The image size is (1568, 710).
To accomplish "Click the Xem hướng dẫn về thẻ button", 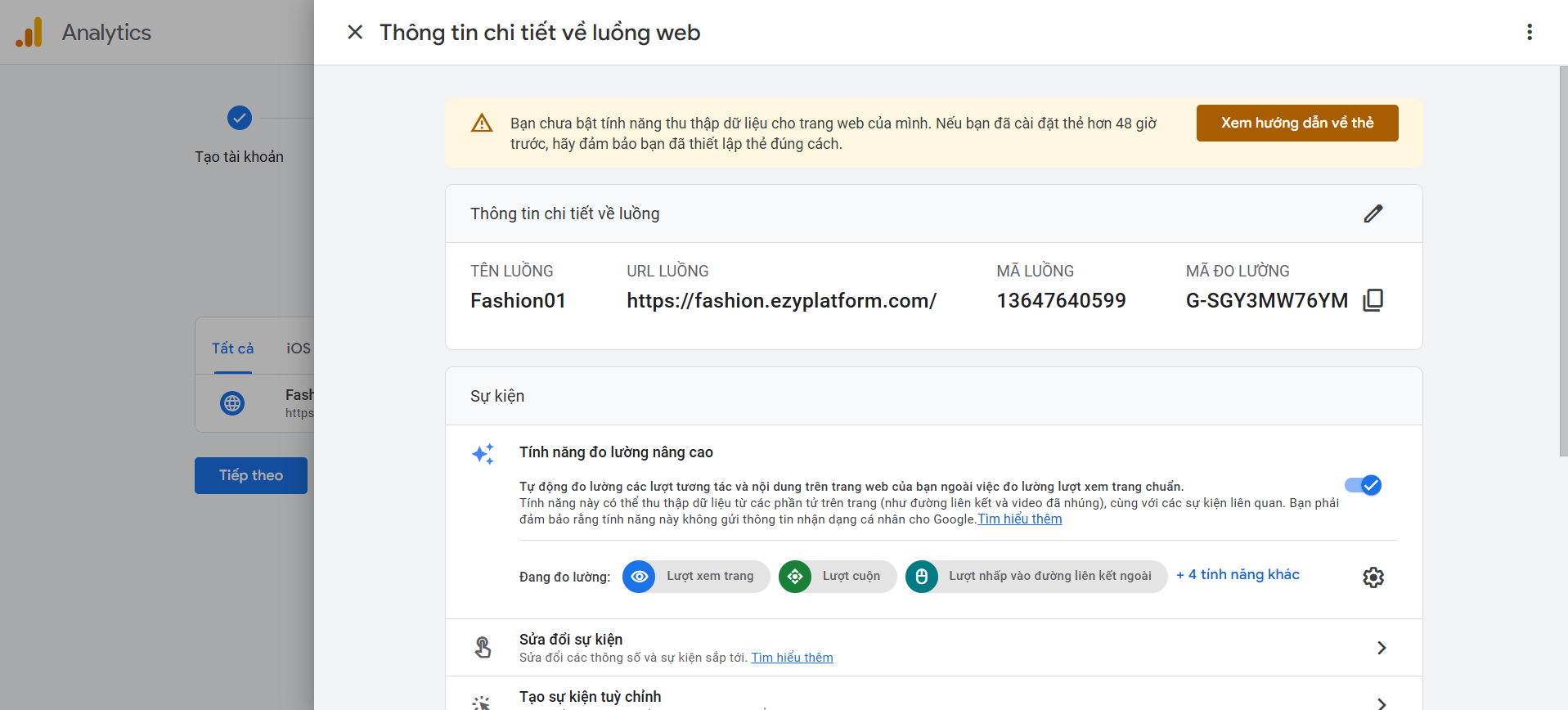I will 1296,123.
